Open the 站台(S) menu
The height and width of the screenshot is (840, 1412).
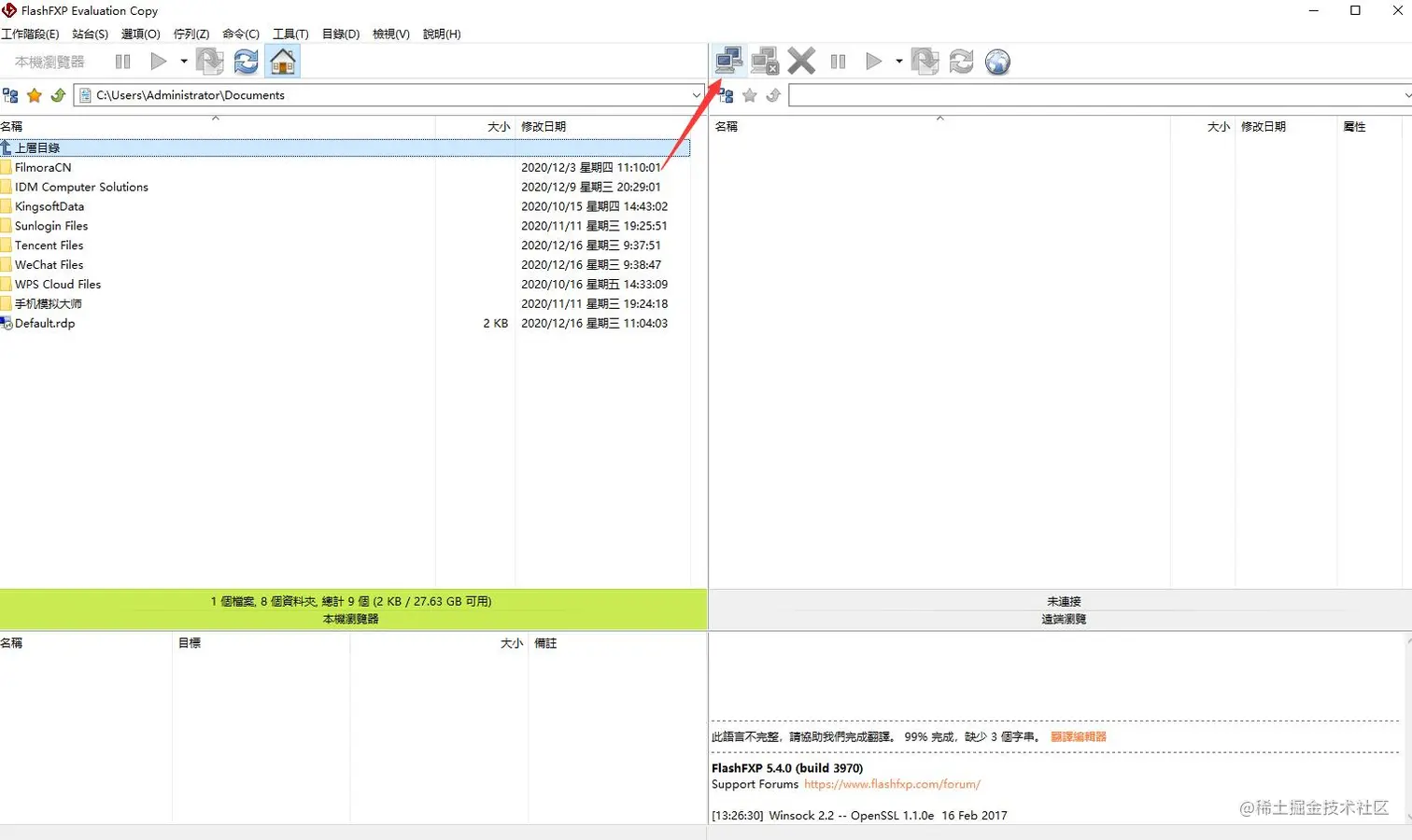tap(91, 34)
